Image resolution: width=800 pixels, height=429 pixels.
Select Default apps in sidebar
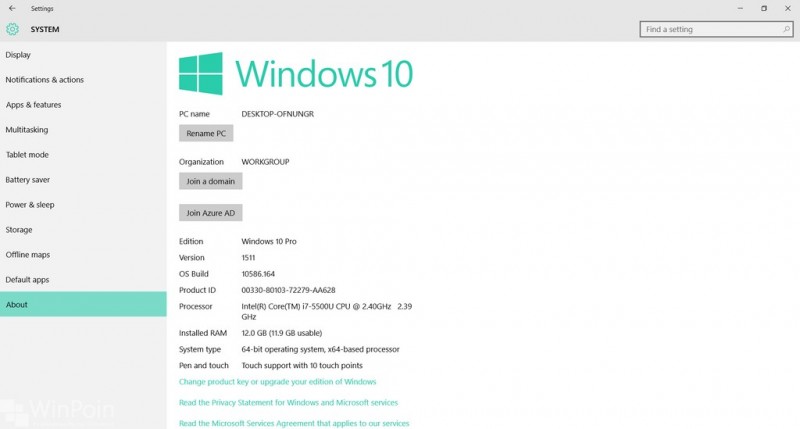[83, 280]
